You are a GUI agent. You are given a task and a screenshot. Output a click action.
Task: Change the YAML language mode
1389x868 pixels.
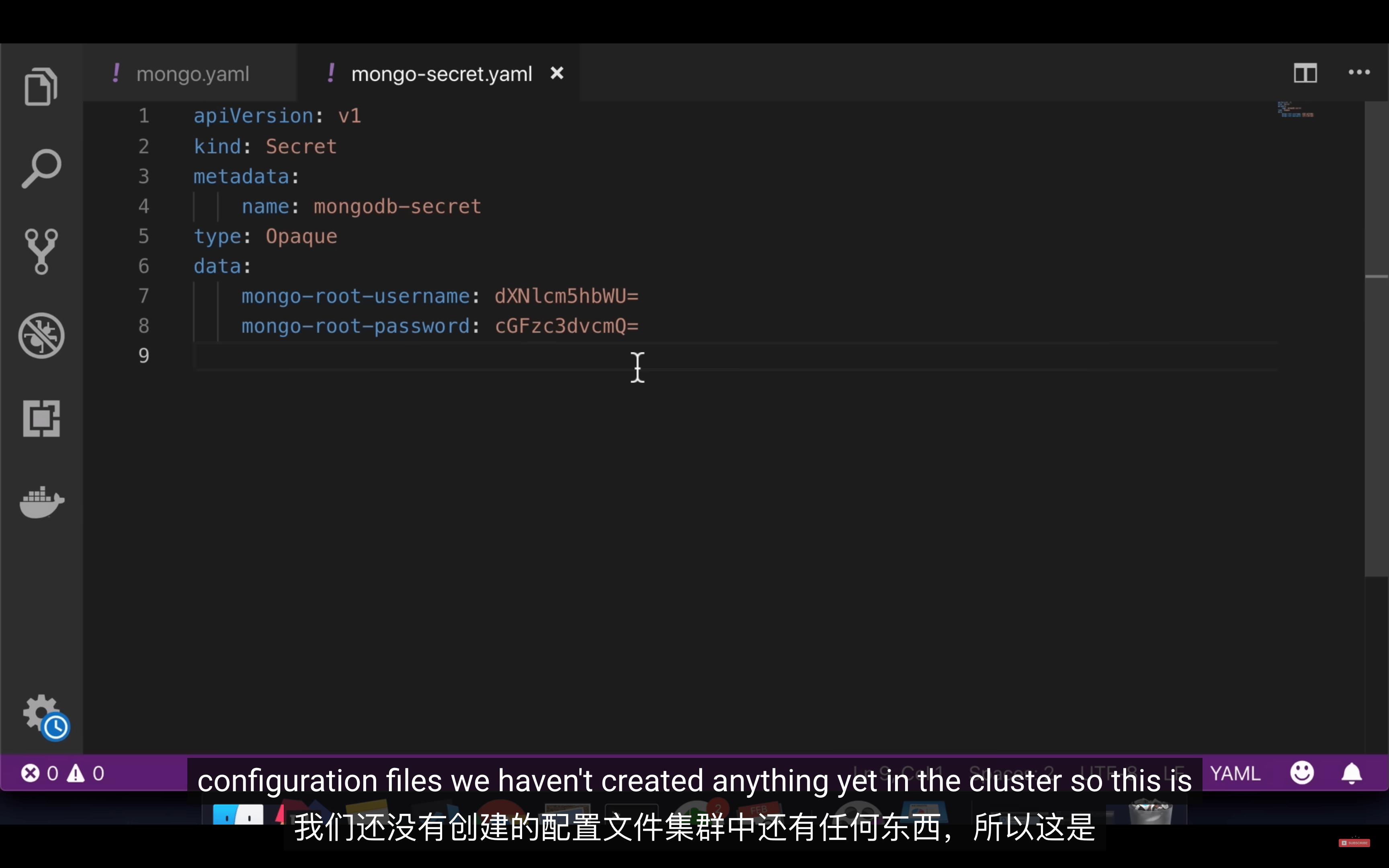[1235, 773]
